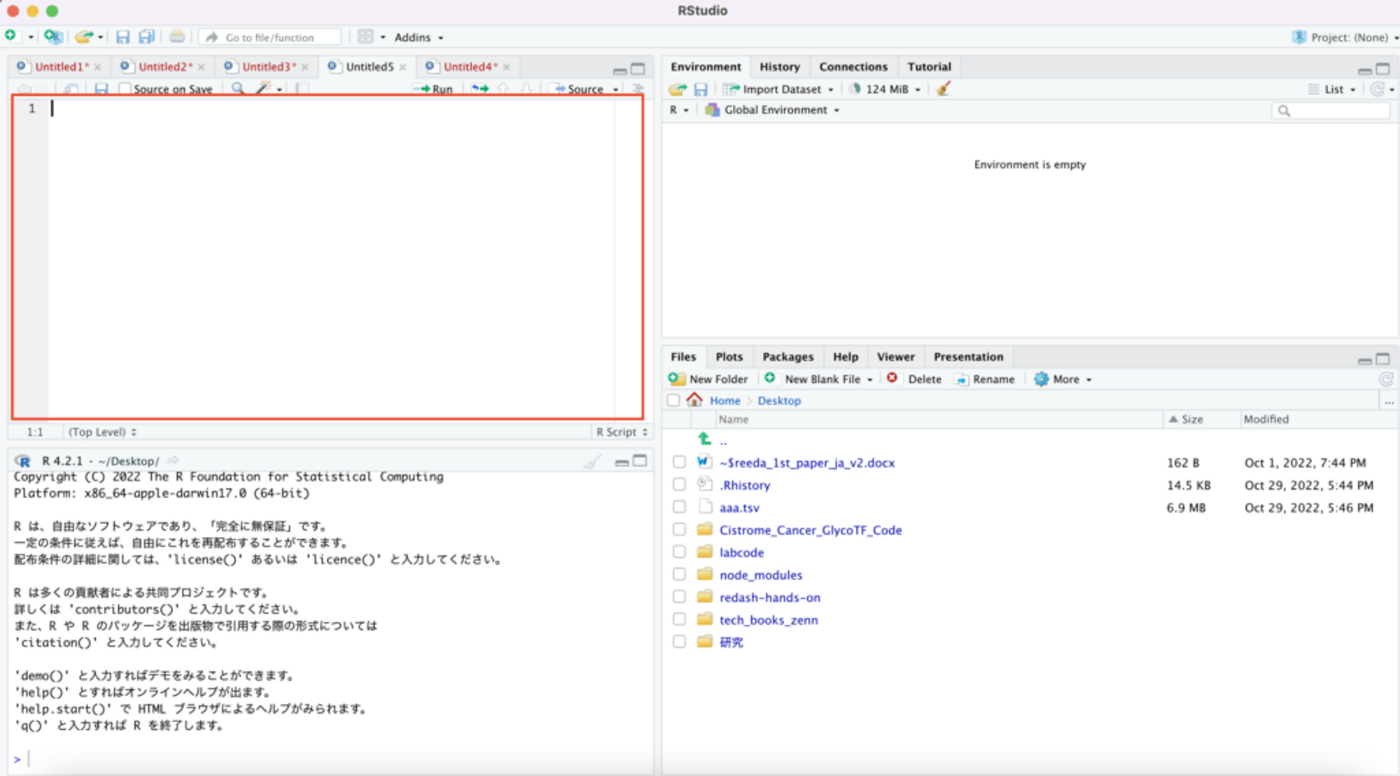Screen dimensions: 1400x776
Task: Click the Rename button in Files
Action: [985, 379]
